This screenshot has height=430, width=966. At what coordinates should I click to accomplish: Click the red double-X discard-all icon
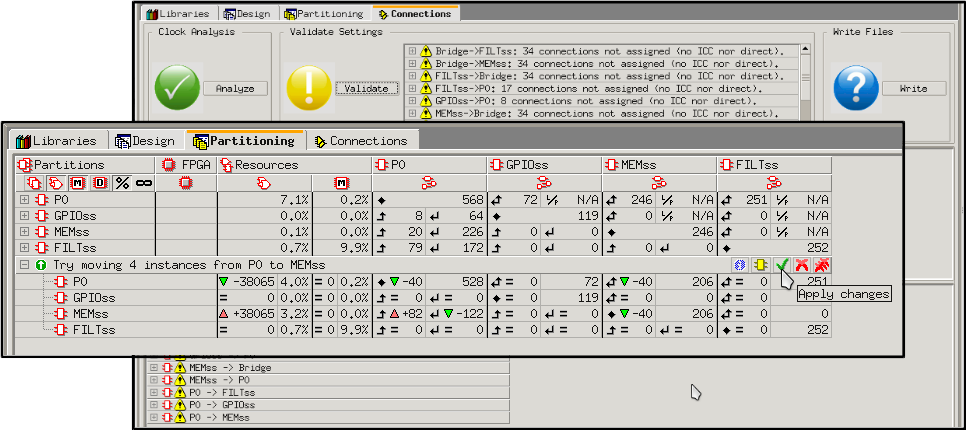821,265
